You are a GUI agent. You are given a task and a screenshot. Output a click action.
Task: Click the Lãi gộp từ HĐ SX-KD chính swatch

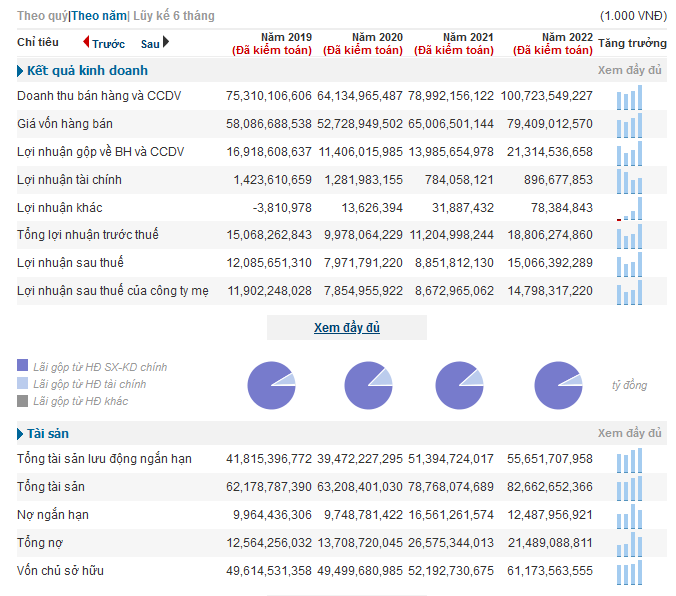coord(22,366)
